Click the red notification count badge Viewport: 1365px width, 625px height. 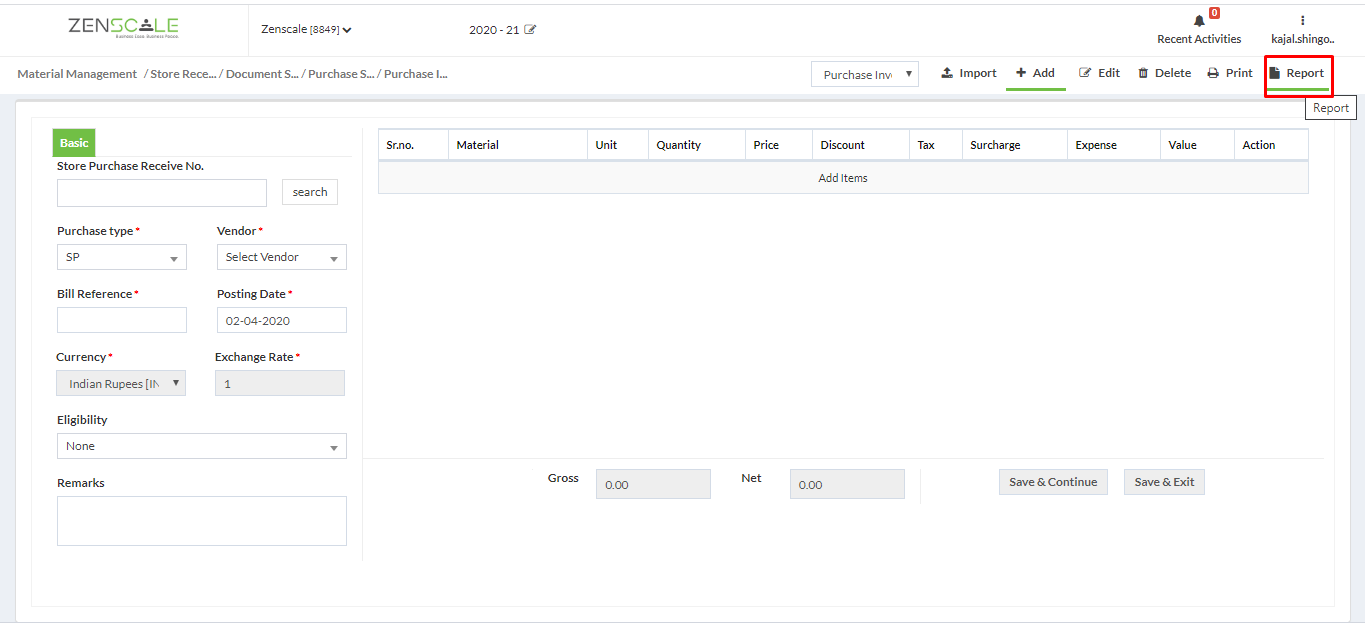pyautogui.click(x=1214, y=13)
